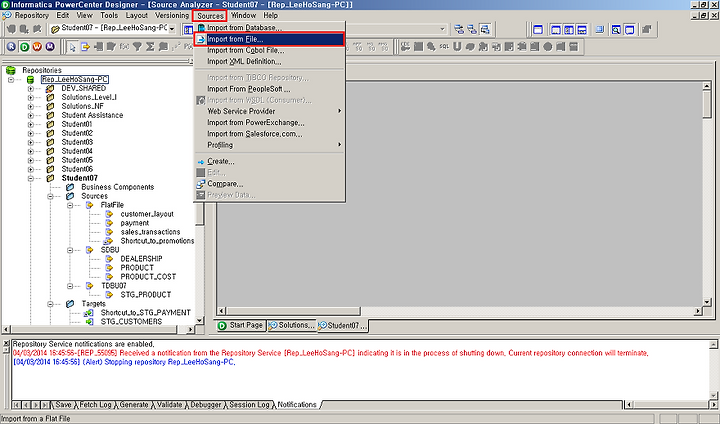Image resolution: width=720 pixels, height=424 pixels.
Task: Collapse the FlatFile source group
Action: point(70,205)
